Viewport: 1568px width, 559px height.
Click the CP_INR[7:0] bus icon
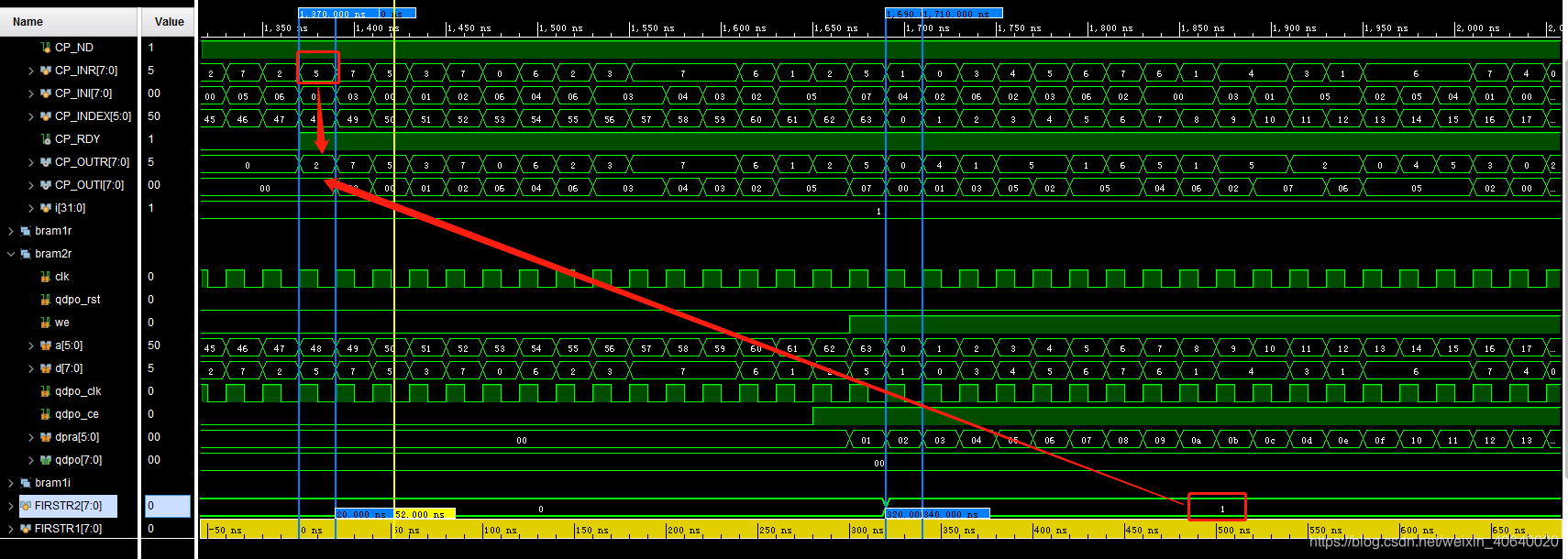(x=46, y=71)
